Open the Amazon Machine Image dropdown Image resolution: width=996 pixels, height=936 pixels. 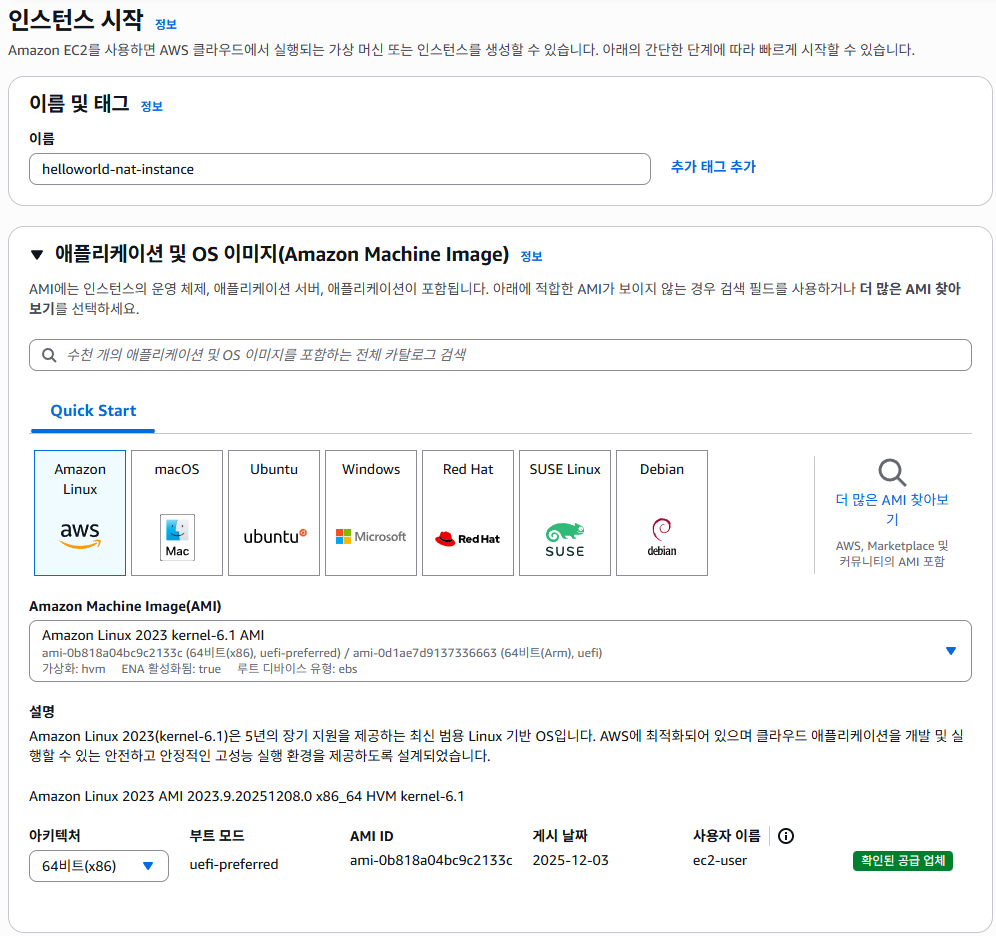[501, 651]
